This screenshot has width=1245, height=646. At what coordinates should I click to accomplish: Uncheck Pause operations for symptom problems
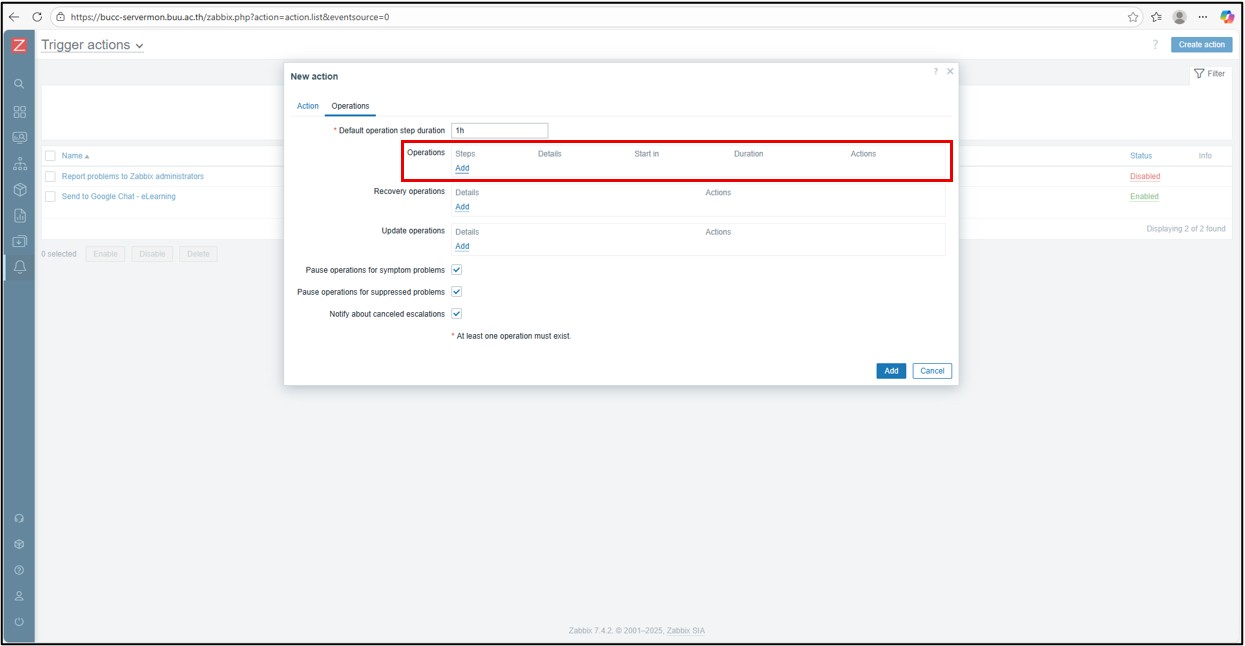coord(457,270)
